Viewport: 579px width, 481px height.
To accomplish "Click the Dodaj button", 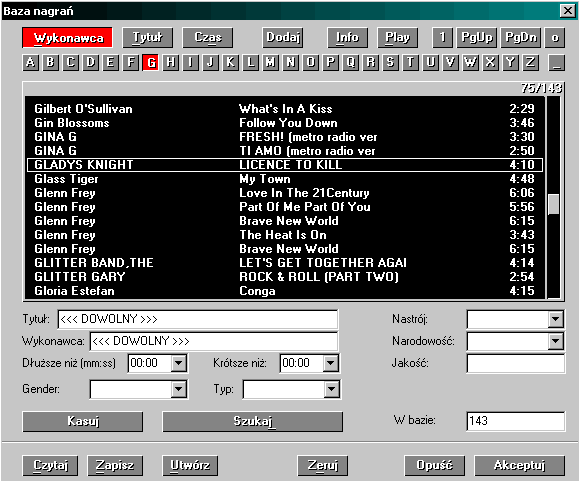I will [x=282, y=38].
